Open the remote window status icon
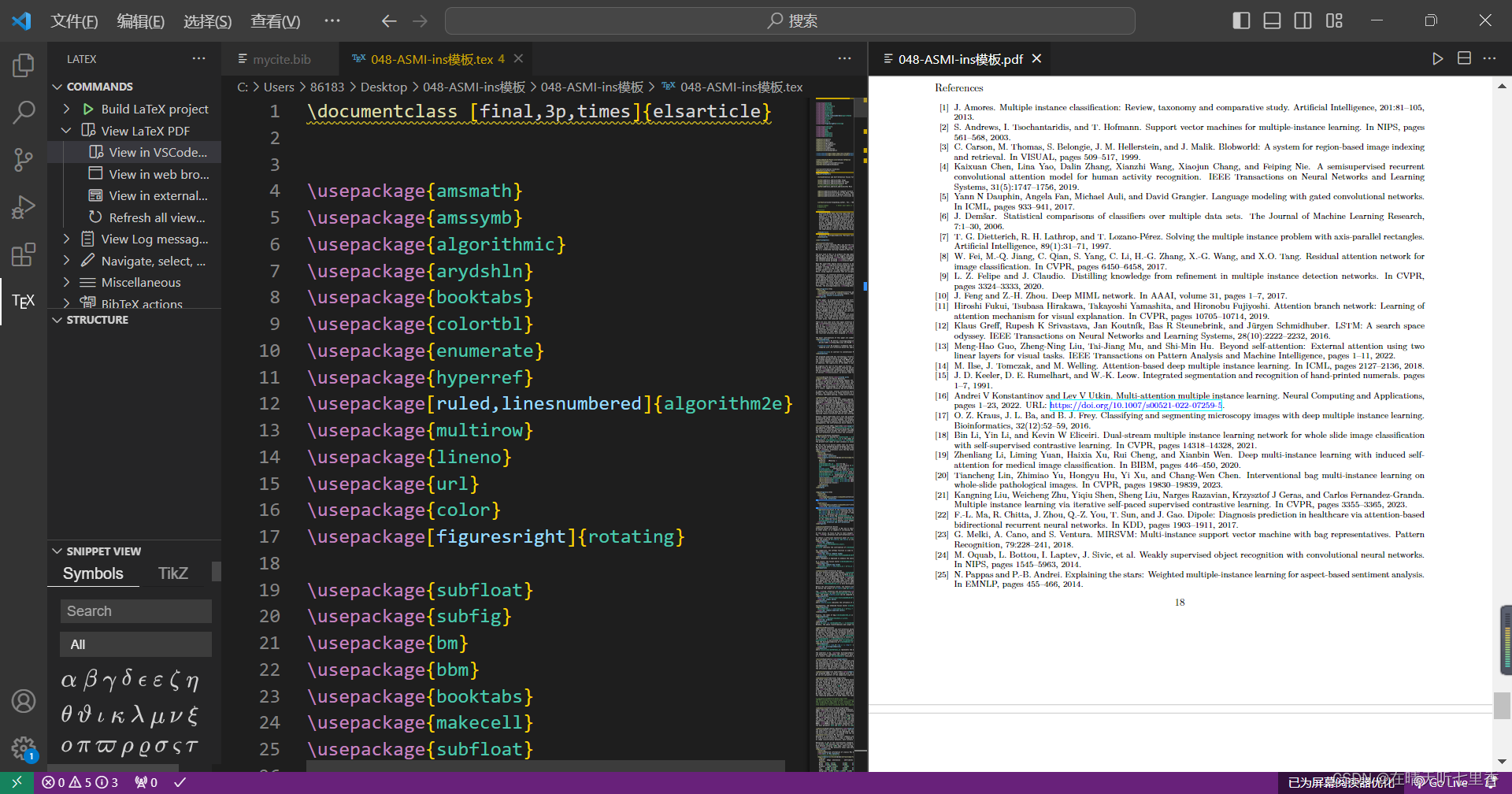Viewport: 1512px width, 794px height. (x=17, y=782)
